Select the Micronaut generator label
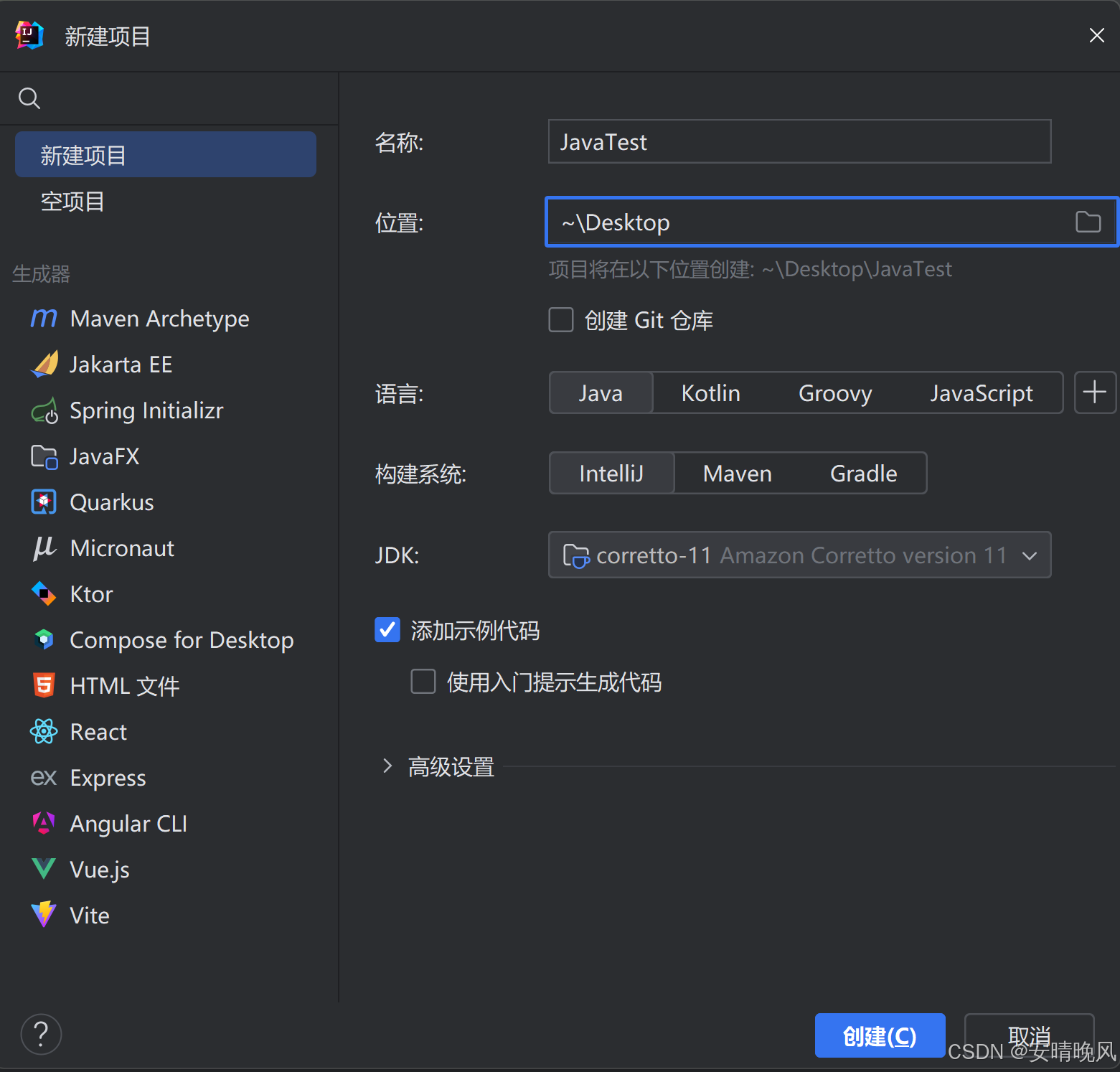Viewport: 1120px width, 1072px height. [123, 548]
